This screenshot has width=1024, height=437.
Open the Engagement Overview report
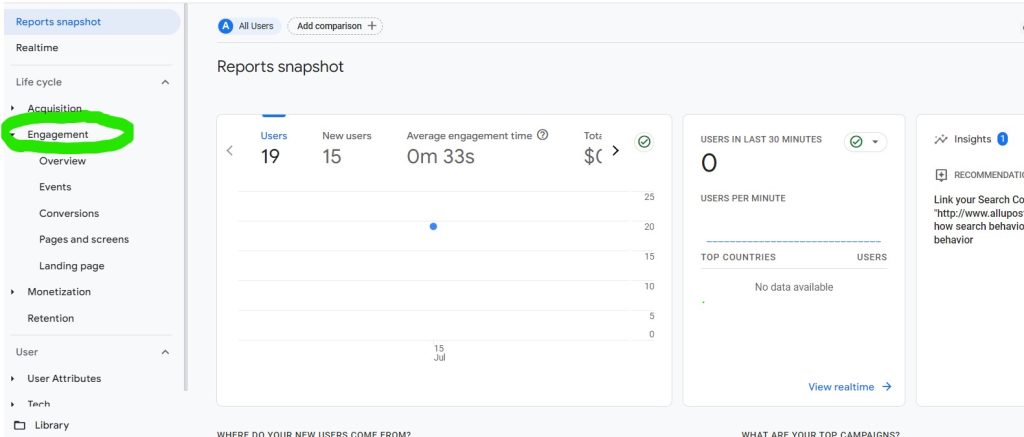pyautogui.click(x=62, y=161)
